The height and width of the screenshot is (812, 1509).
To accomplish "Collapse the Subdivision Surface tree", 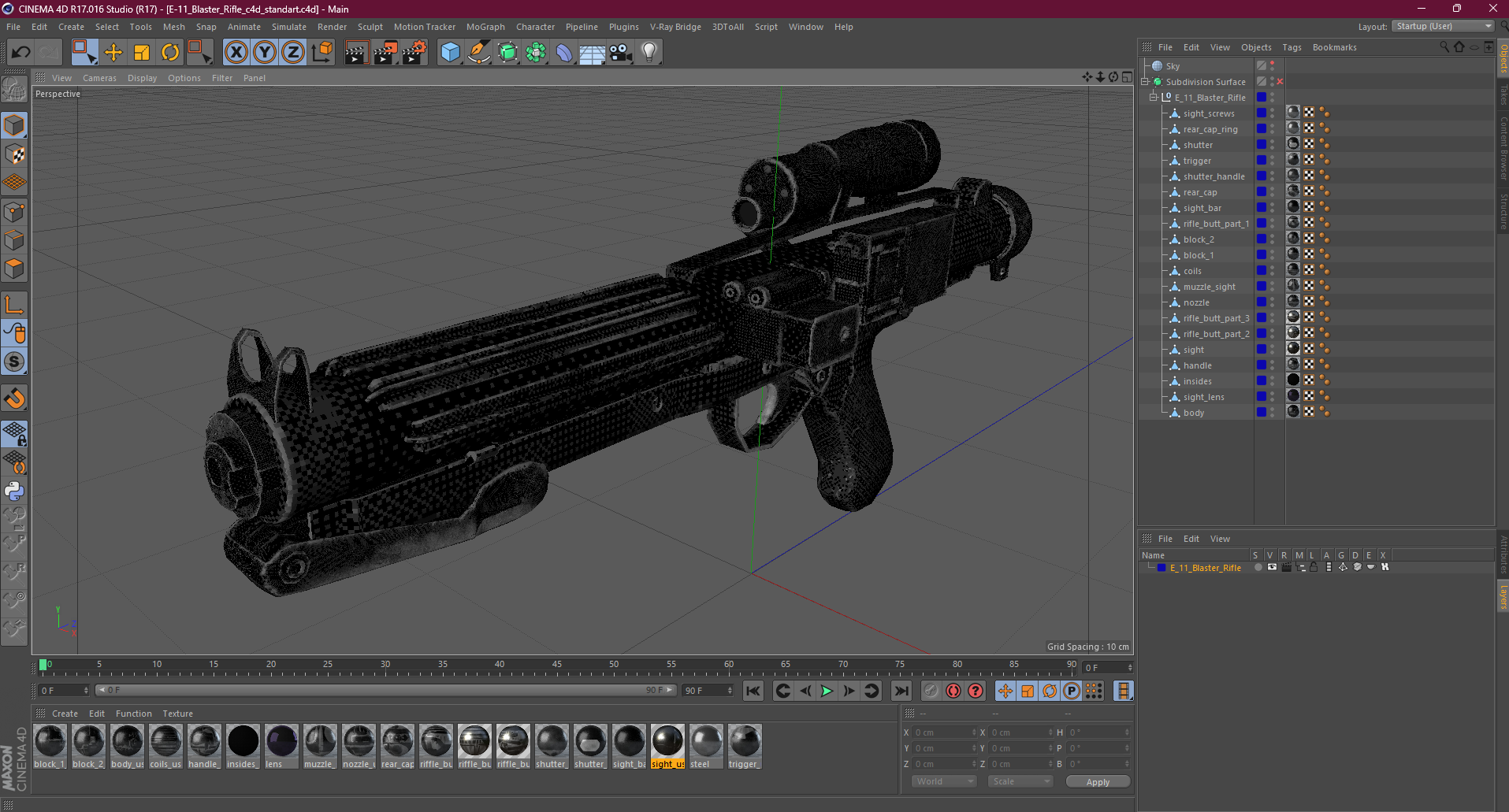I will [x=1145, y=82].
